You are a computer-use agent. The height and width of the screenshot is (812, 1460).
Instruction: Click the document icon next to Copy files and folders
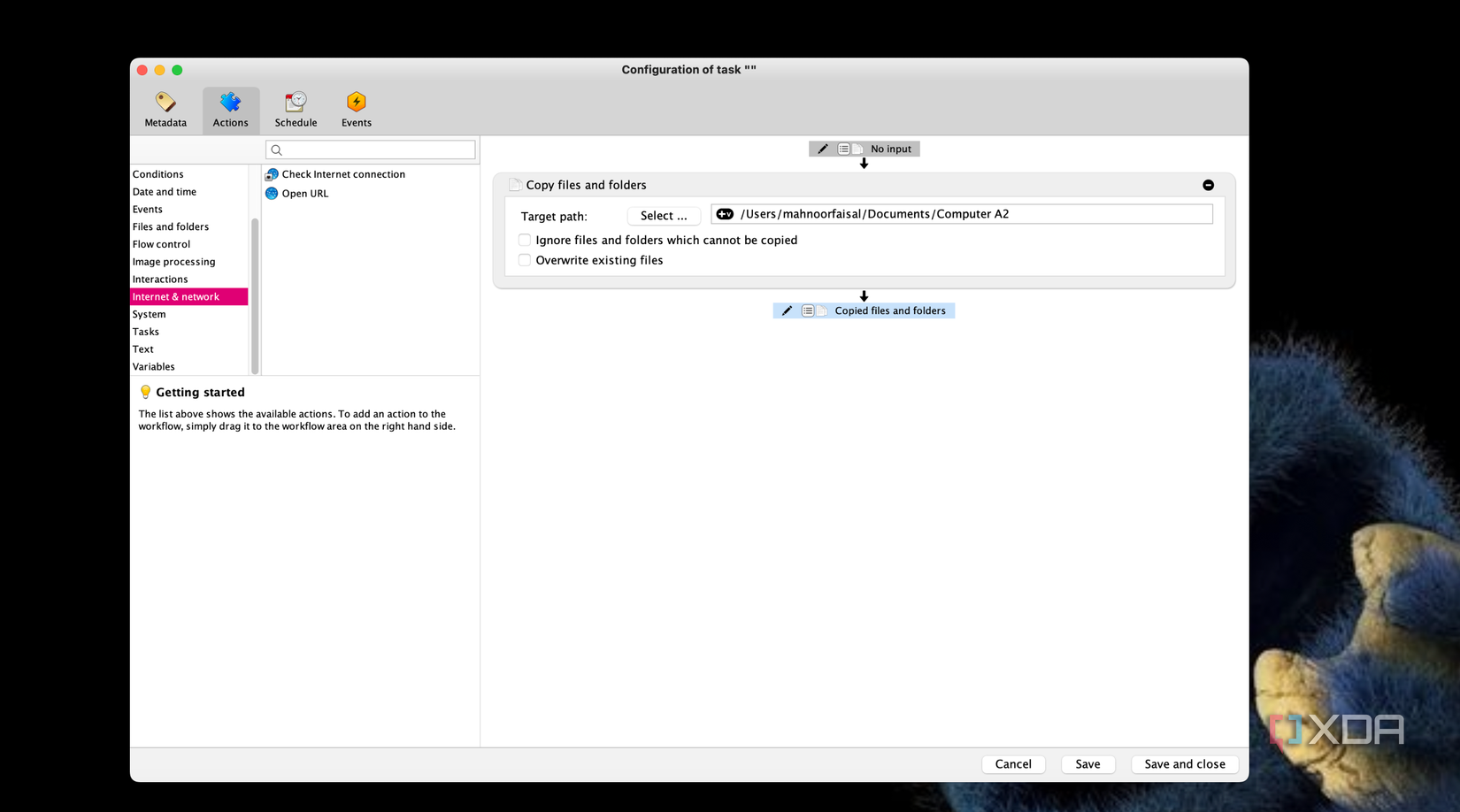pyautogui.click(x=514, y=184)
